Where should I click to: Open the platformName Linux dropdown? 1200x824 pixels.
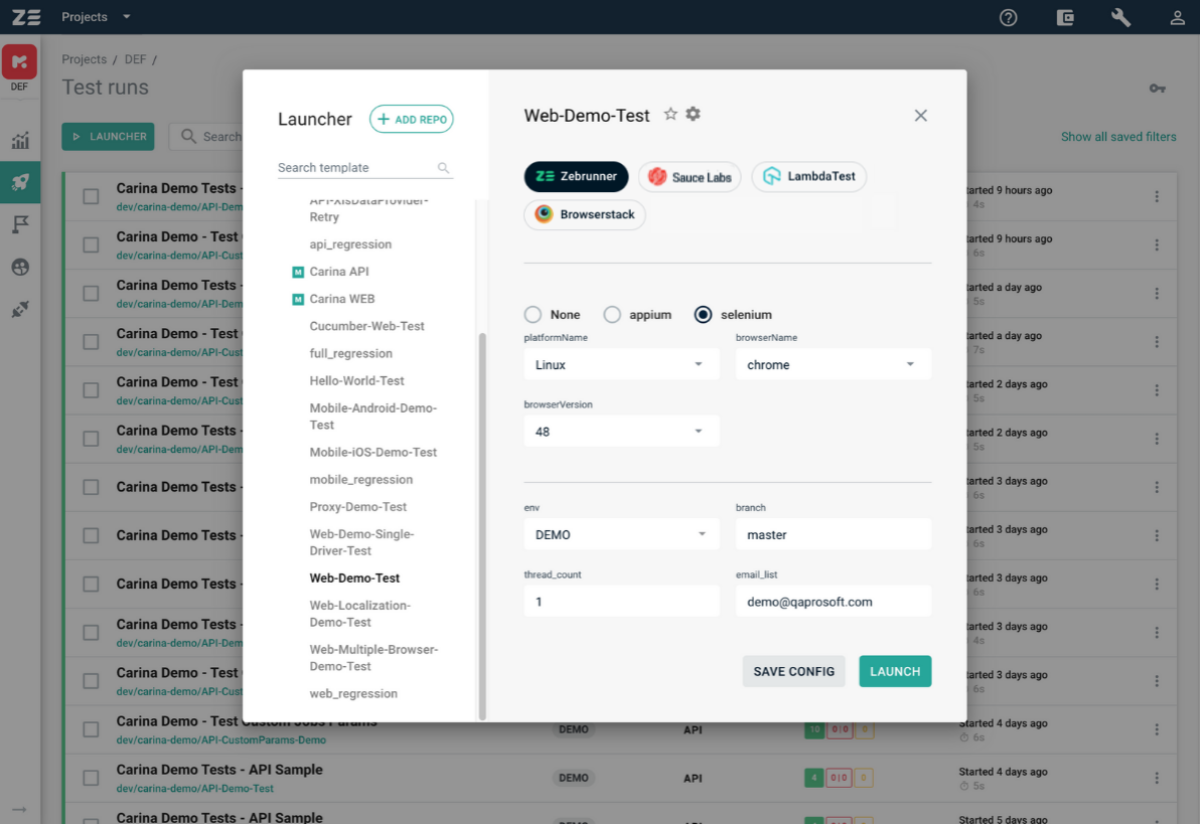point(621,364)
